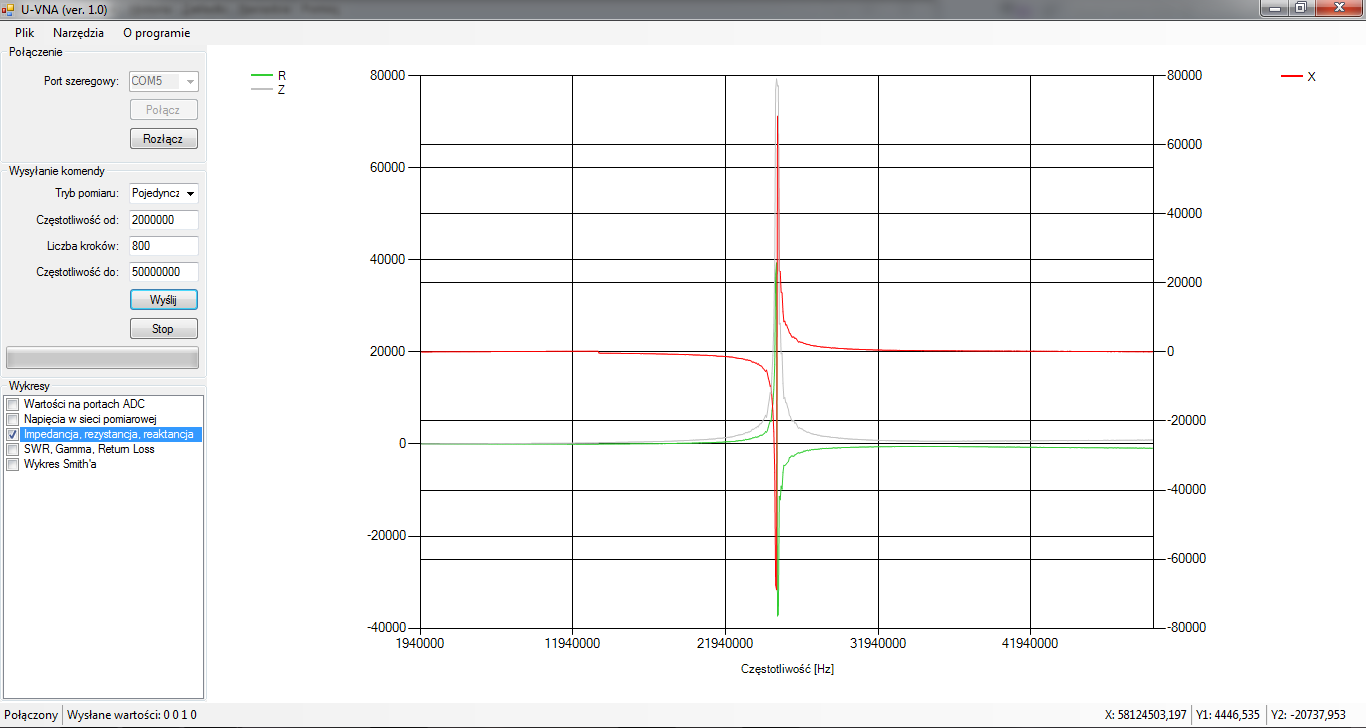The width and height of the screenshot is (1366, 728).
Task: Click the measurement progress bar
Action: (x=102, y=358)
